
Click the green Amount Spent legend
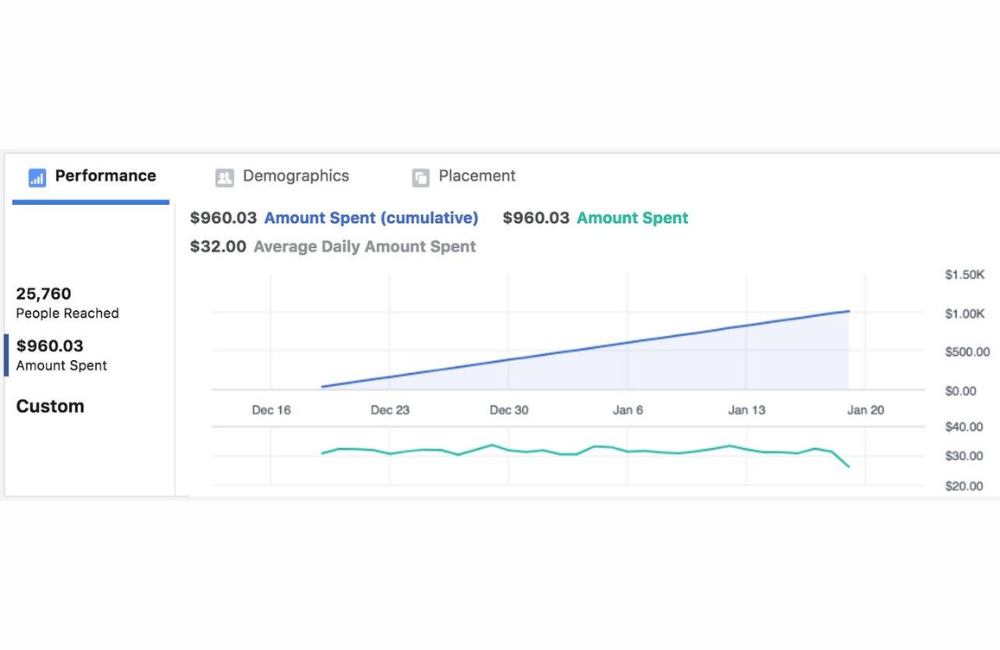[x=632, y=218]
